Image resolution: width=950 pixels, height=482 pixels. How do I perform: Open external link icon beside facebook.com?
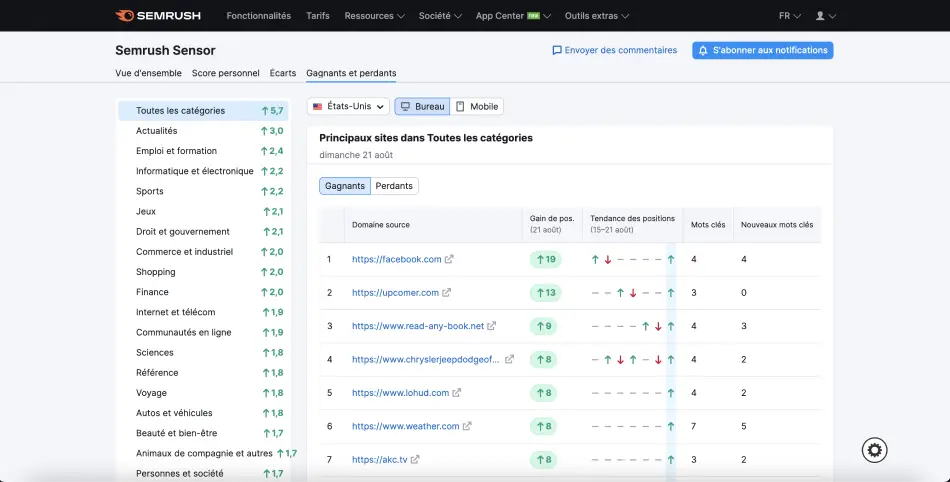(x=449, y=259)
